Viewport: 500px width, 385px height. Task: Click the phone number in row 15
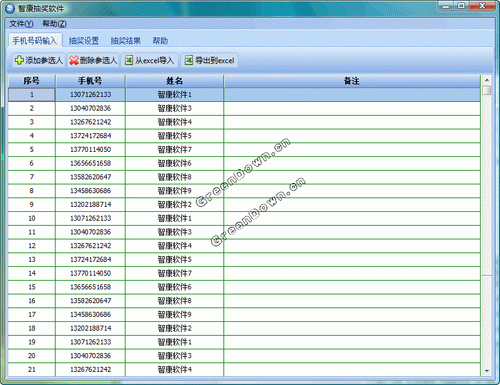(x=90, y=287)
